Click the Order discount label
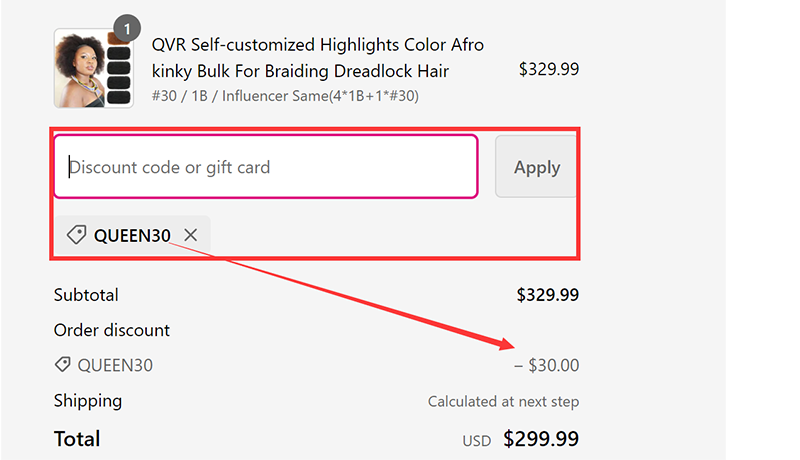 (111, 330)
